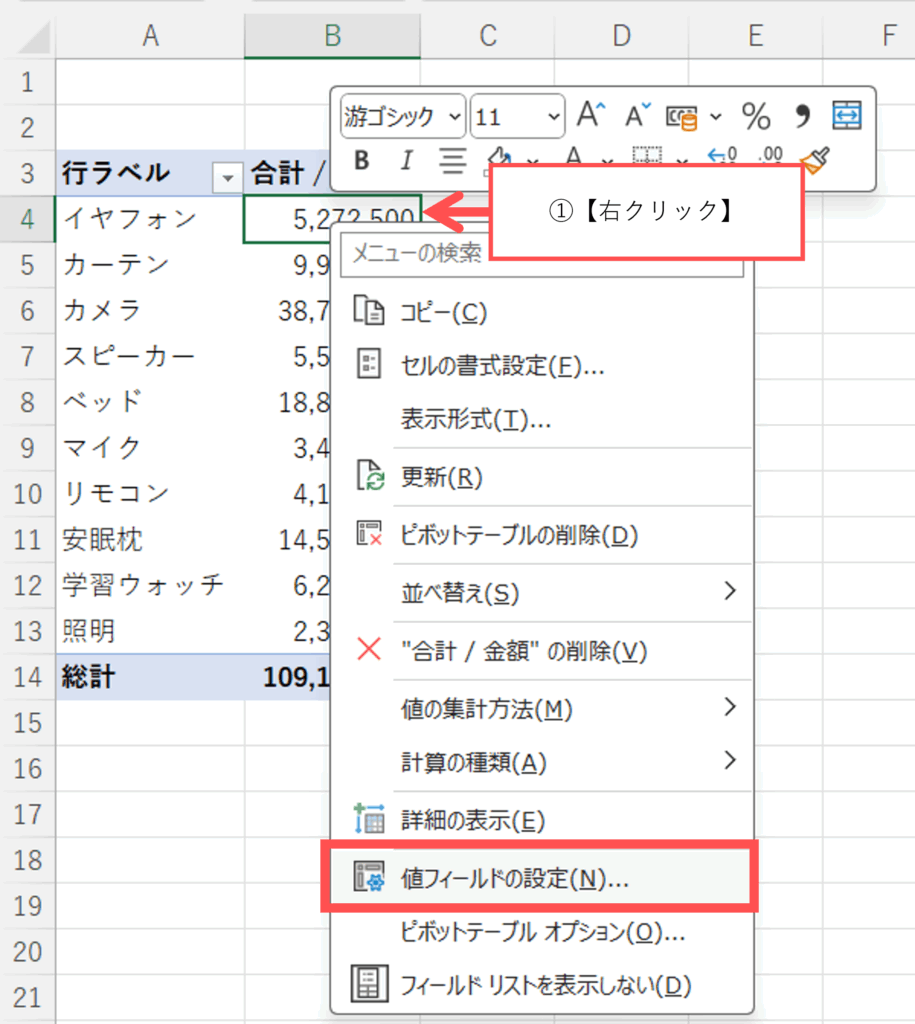This screenshot has height=1024, width=915.
Task: Apply comma style number format
Action: tap(802, 117)
